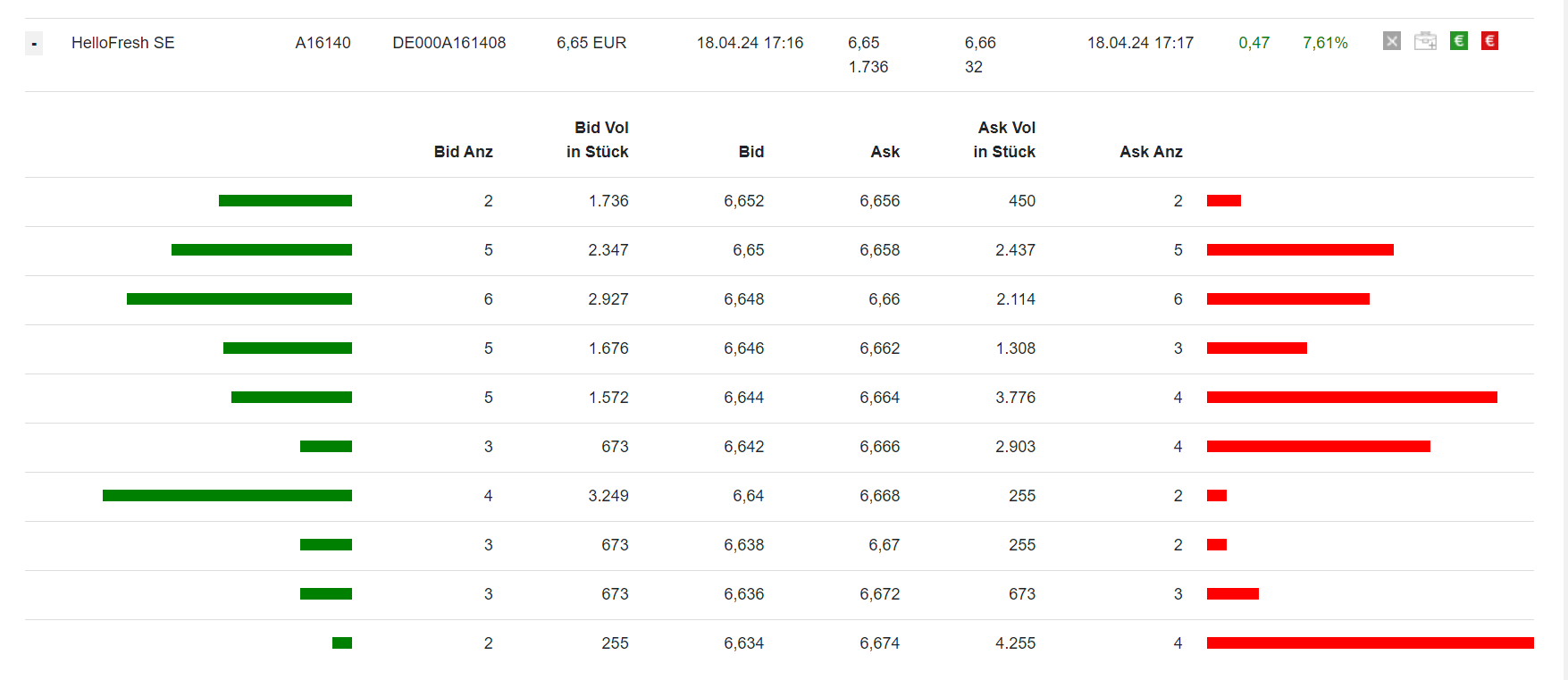
Task: Click the Ask column header
Action: 885,152
